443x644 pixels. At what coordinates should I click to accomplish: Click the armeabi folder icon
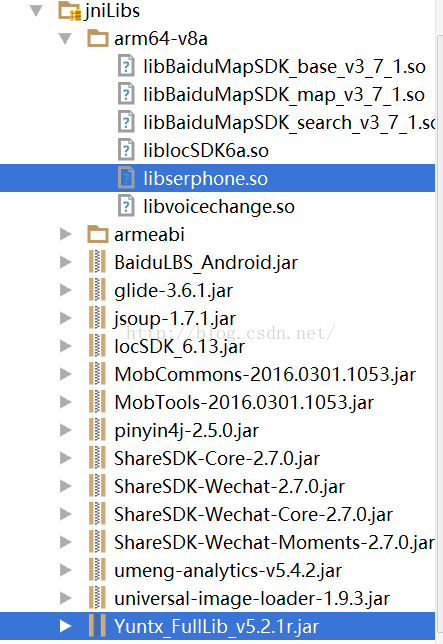click(x=98, y=234)
